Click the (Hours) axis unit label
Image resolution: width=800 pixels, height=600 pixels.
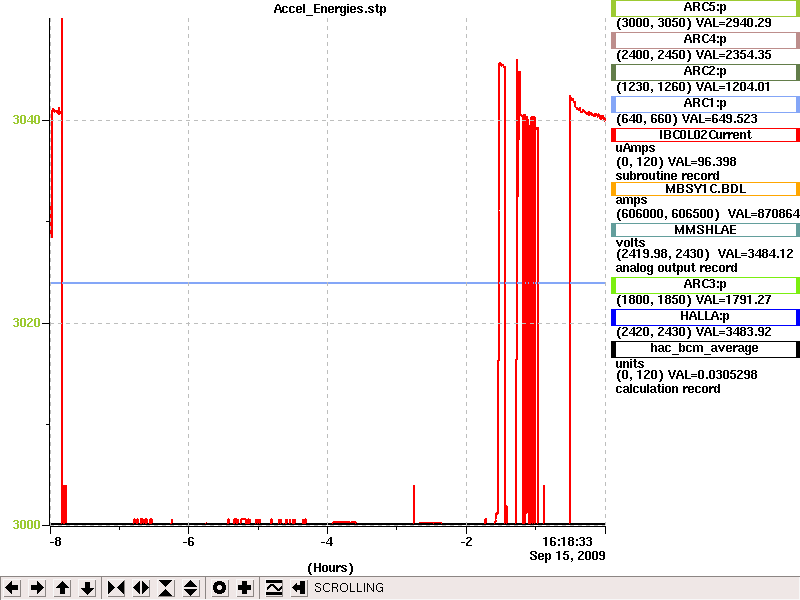tap(330, 568)
